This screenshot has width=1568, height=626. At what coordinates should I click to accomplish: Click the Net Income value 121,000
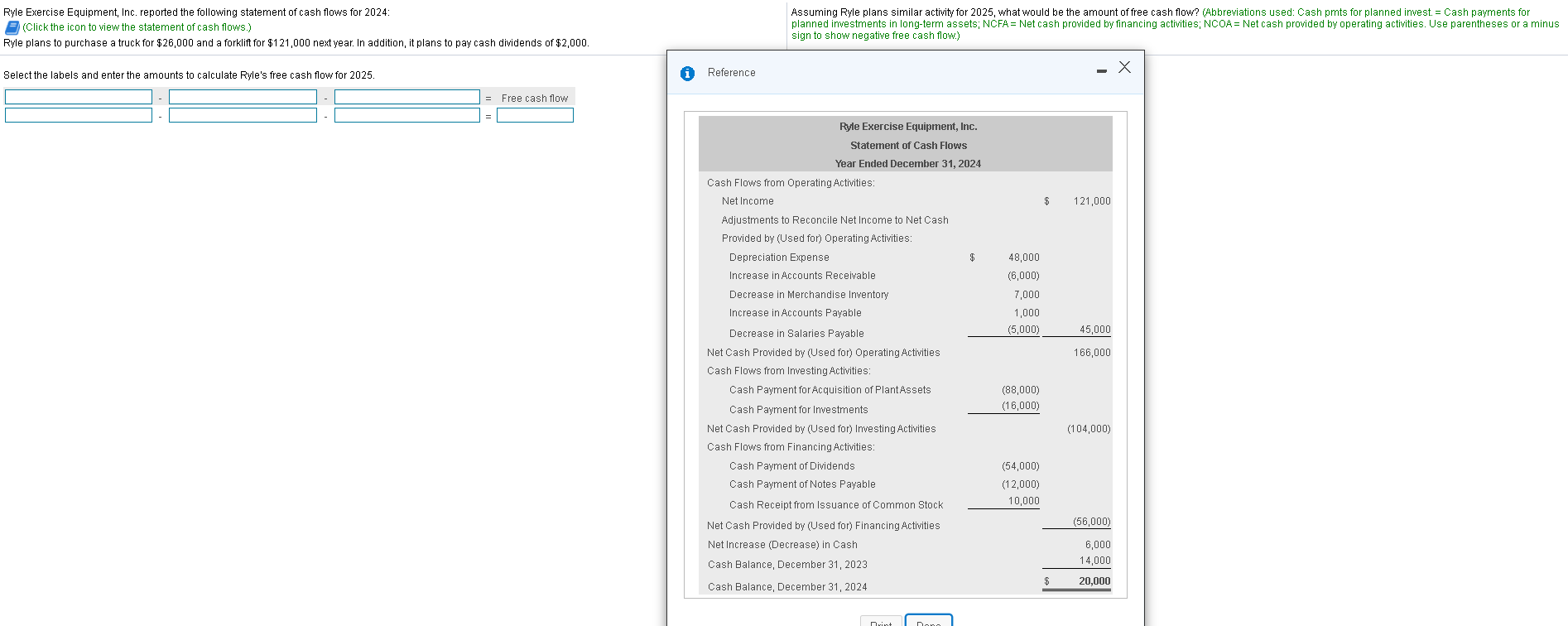pos(1092,201)
